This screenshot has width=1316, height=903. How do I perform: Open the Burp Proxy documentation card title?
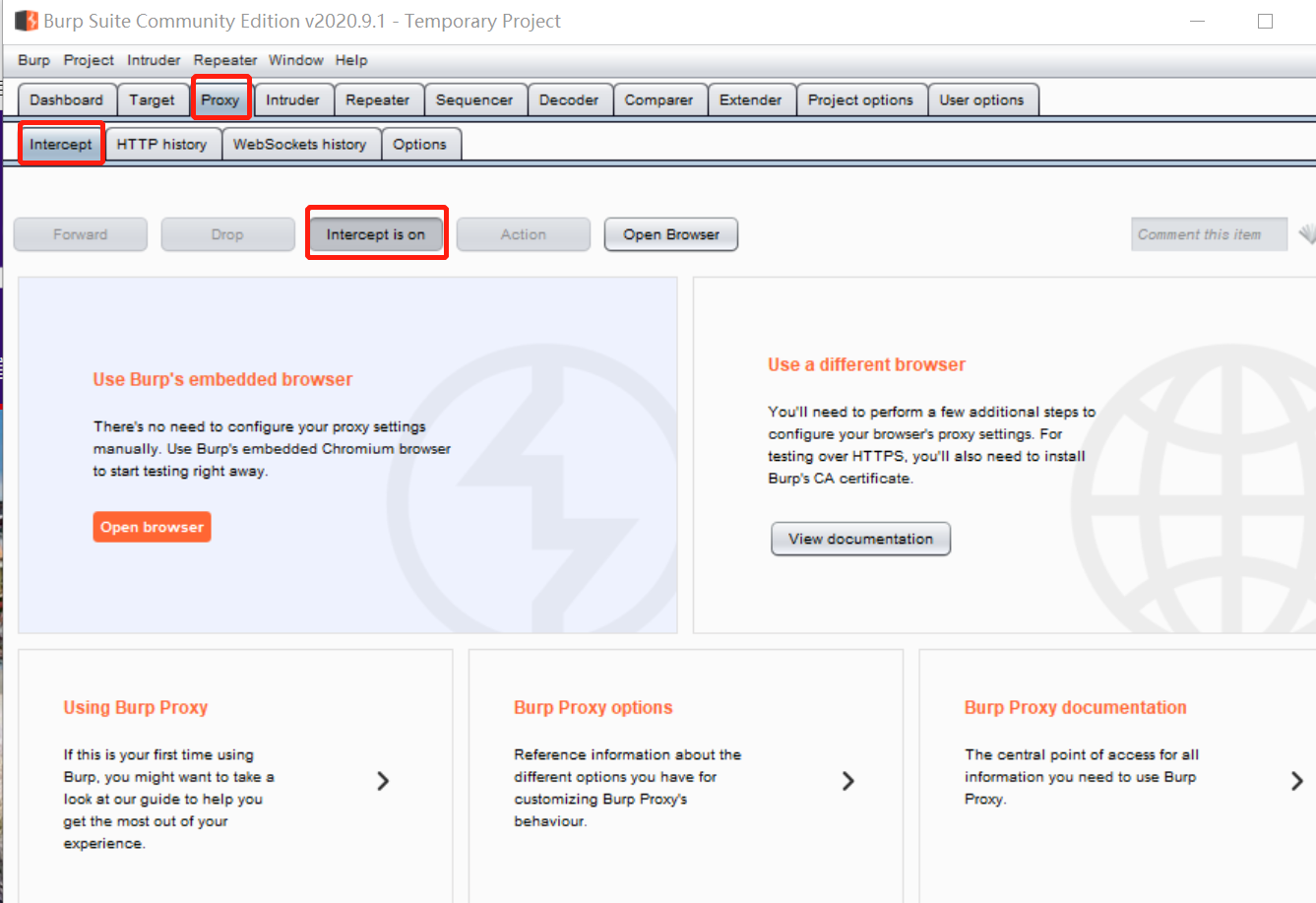point(1076,707)
